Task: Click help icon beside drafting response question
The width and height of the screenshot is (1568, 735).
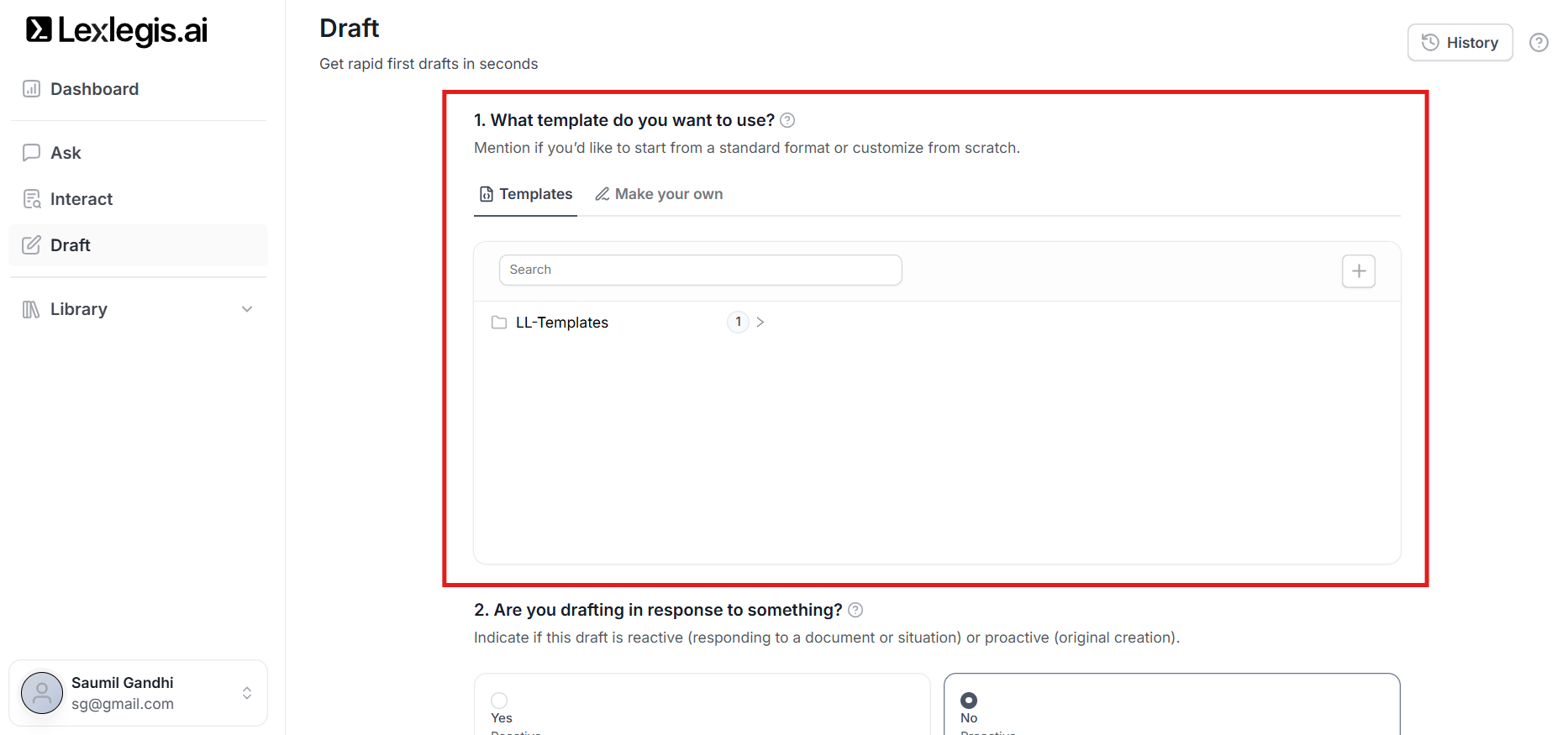Action: pyautogui.click(x=855, y=610)
